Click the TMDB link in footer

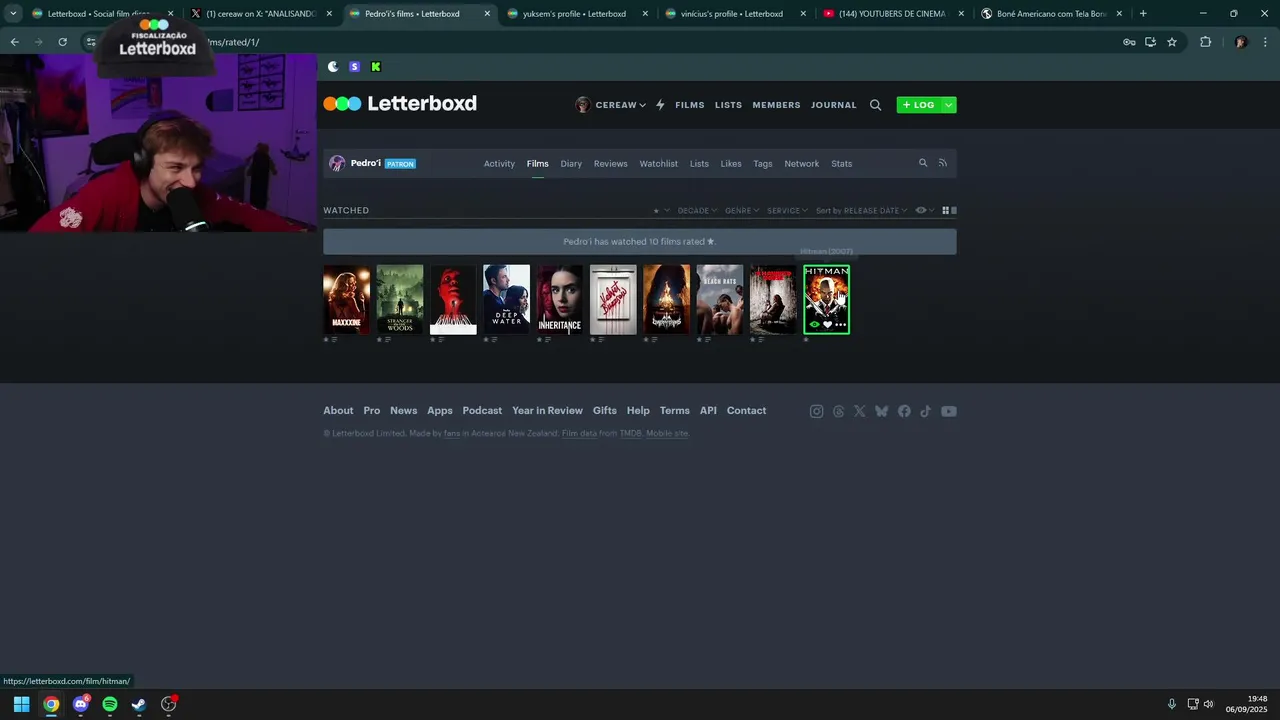(630, 434)
